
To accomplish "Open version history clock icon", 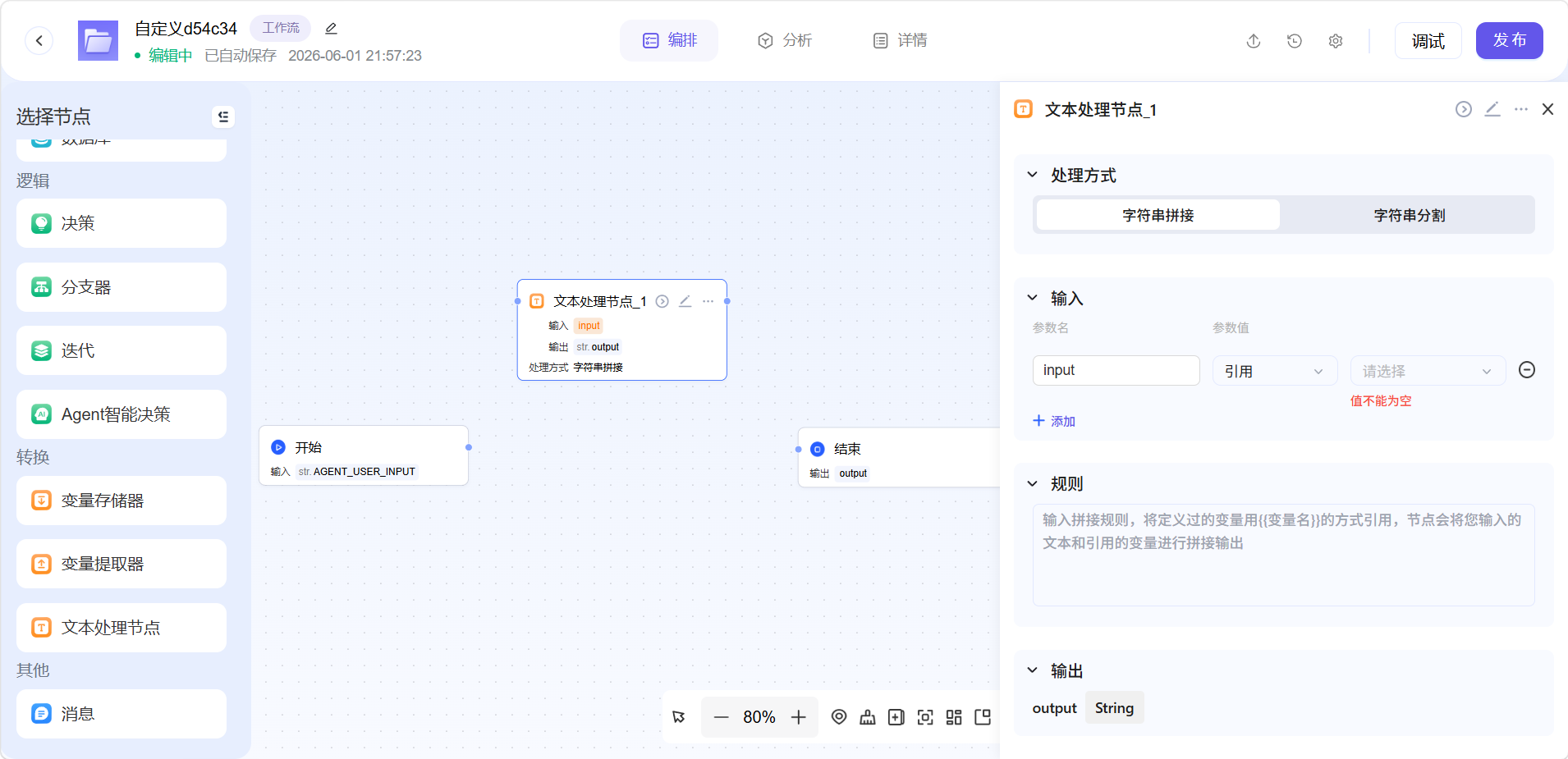I will (1295, 41).
